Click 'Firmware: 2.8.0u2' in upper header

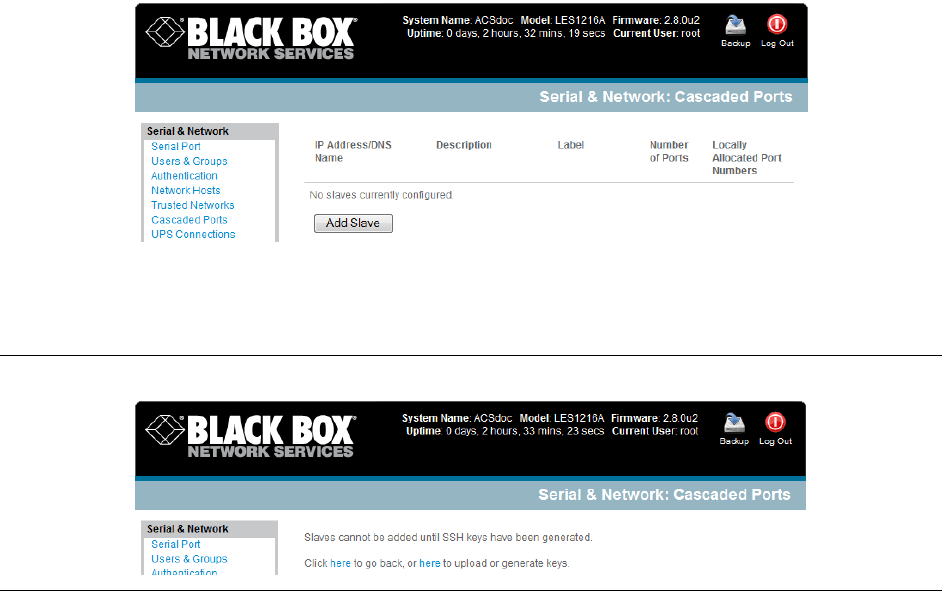click(x=656, y=20)
